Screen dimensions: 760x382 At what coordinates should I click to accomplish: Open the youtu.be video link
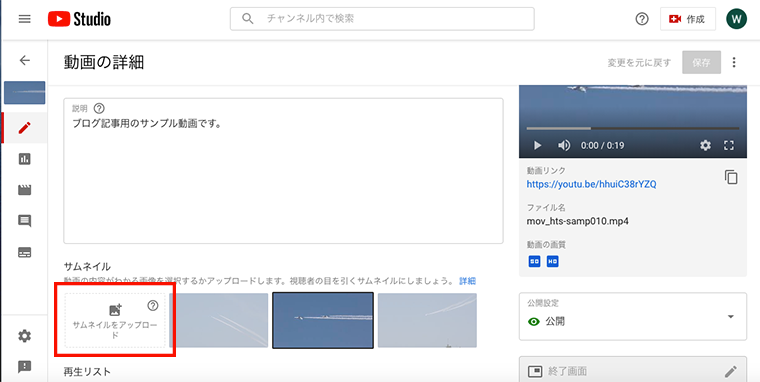tap(592, 184)
